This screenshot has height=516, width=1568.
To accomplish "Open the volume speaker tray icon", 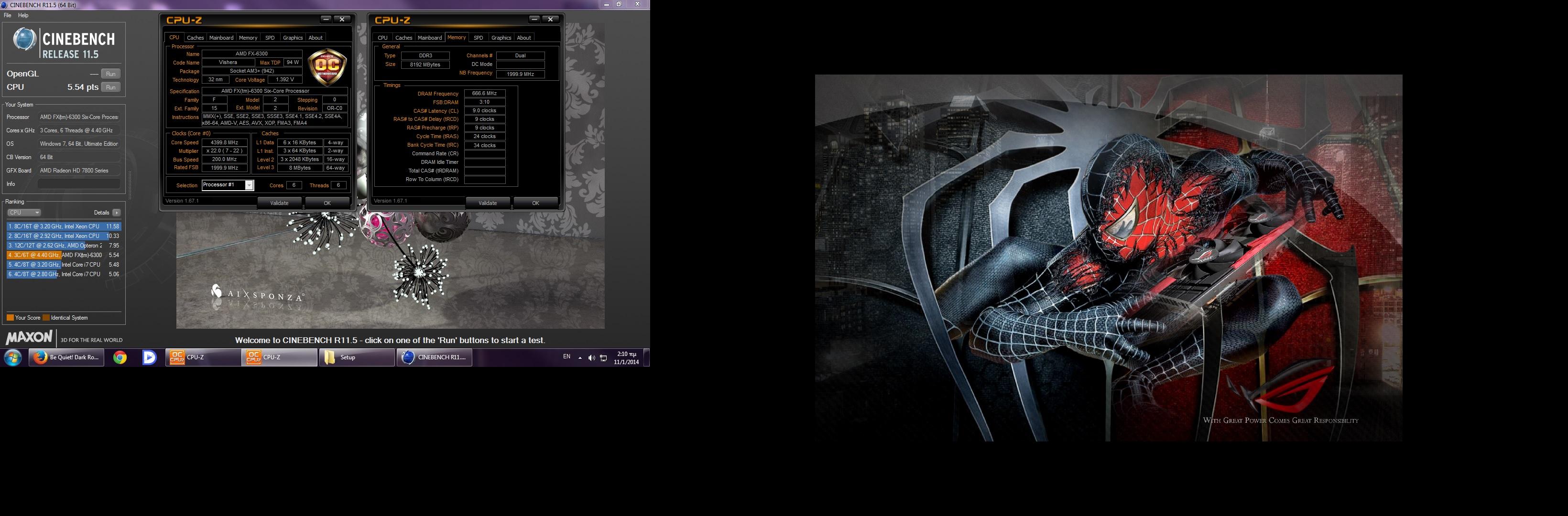I will coord(591,358).
